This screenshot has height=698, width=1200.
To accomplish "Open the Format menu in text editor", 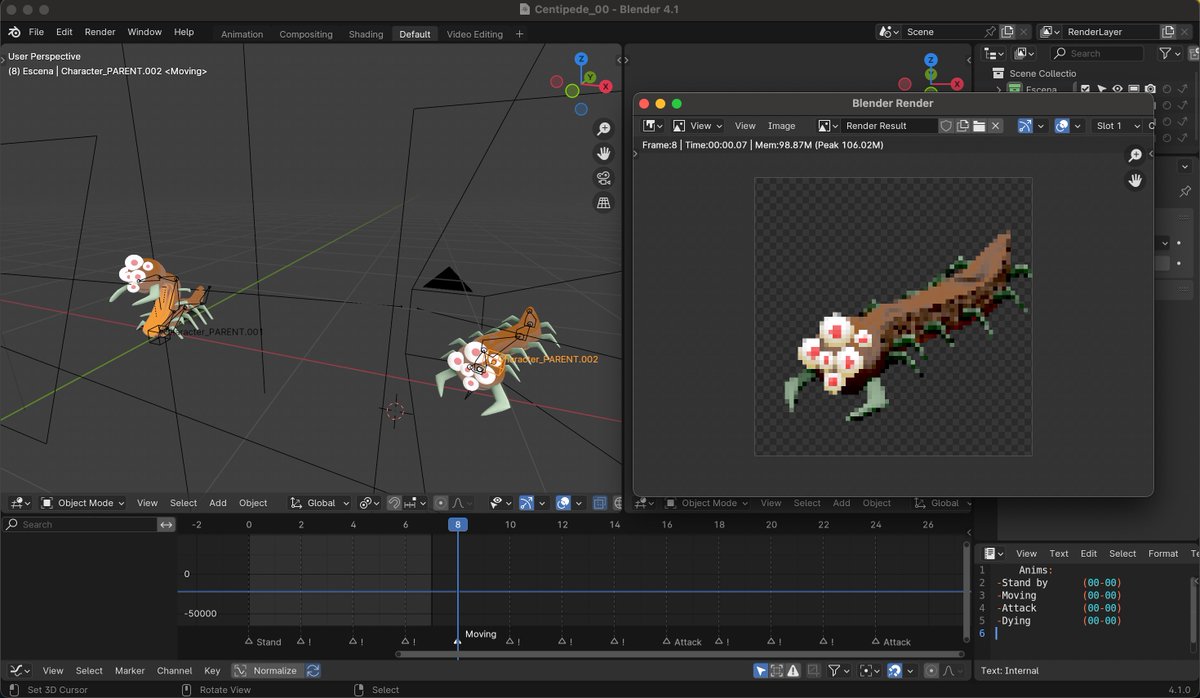I will click(x=1163, y=553).
